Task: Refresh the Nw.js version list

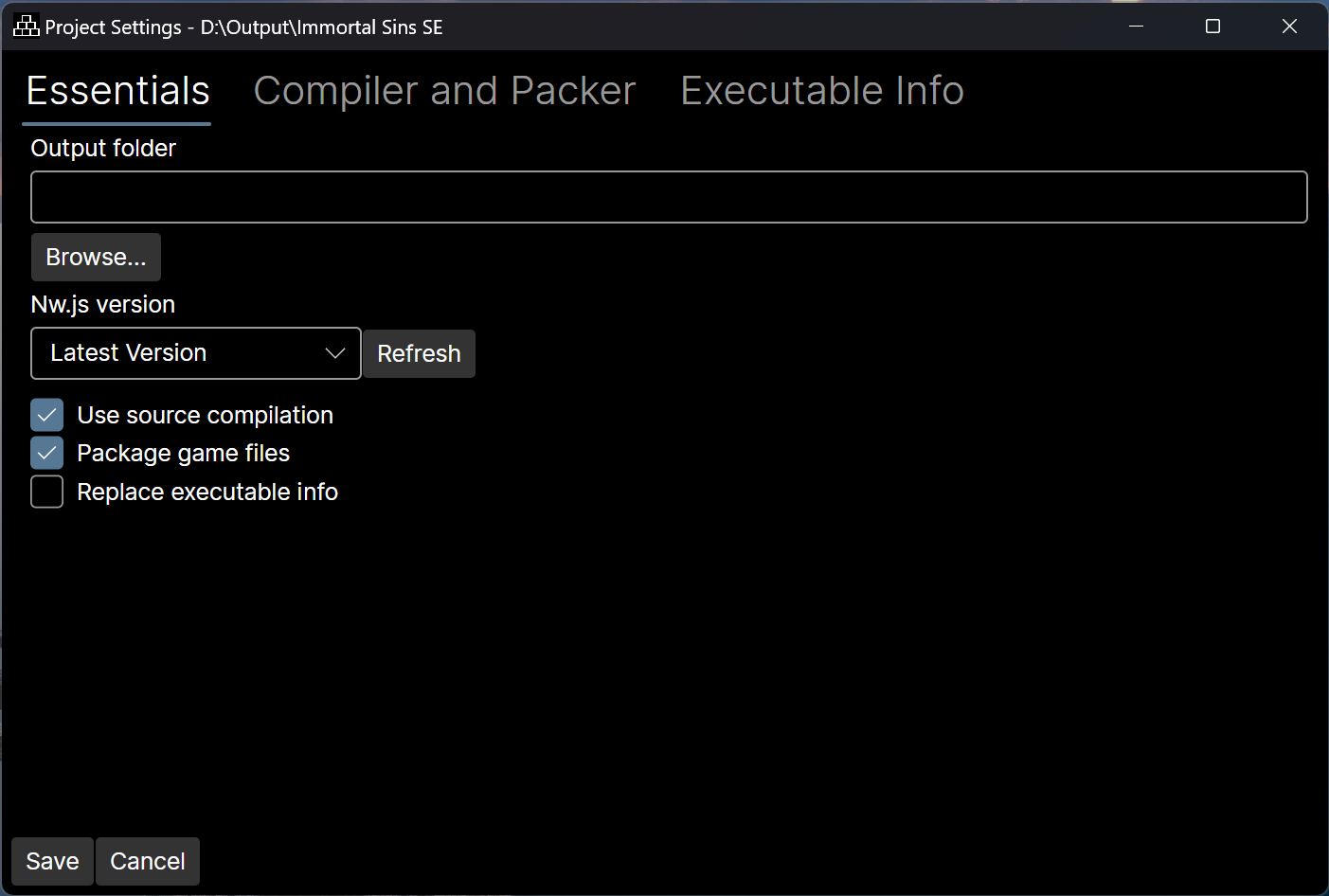Action: [x=419, y=353]
